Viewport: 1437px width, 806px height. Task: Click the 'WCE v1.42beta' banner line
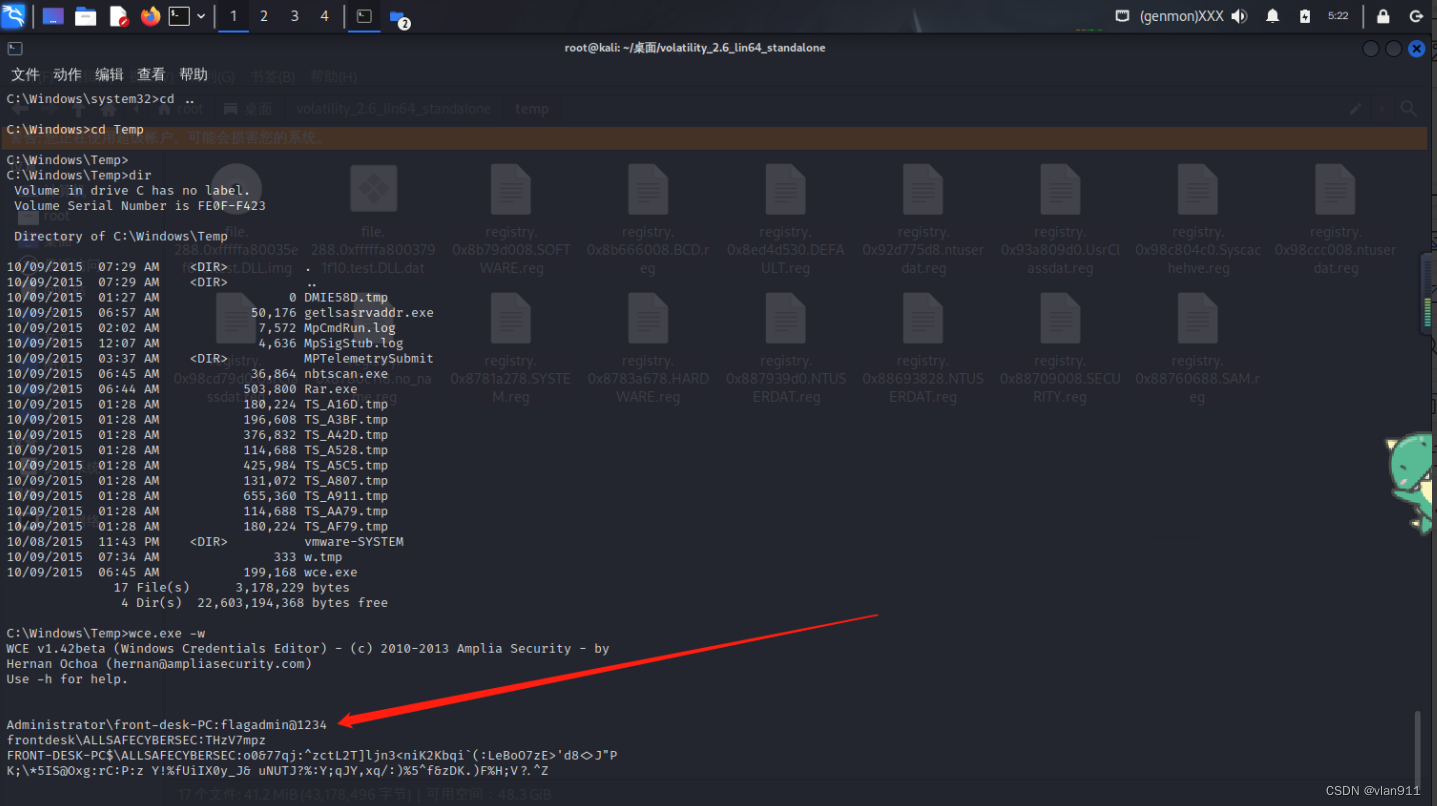click(x=308, y=648)
